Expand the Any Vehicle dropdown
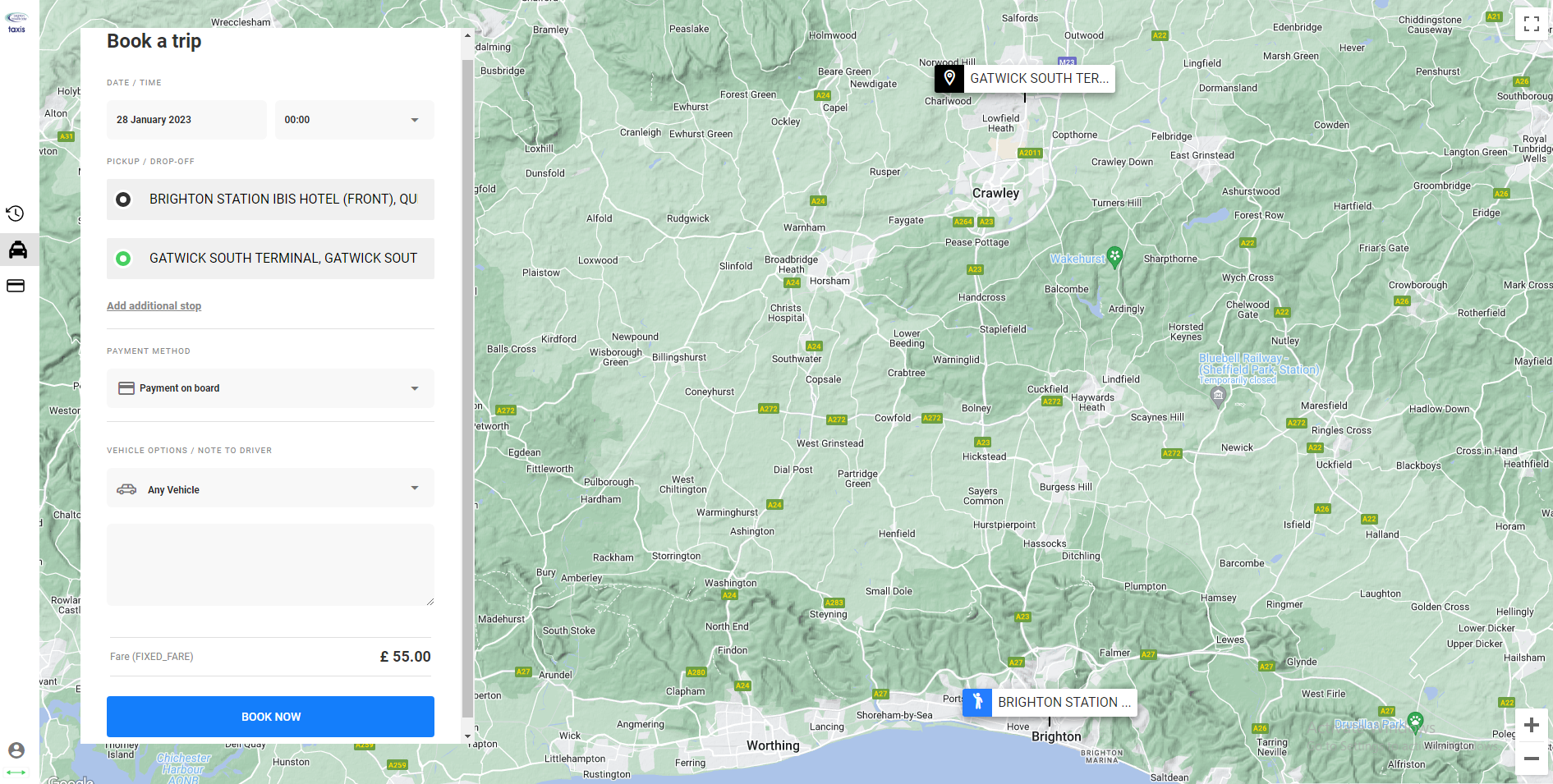Image resolution: width=1553 pixels, height=784 pixels. (270, 489)
